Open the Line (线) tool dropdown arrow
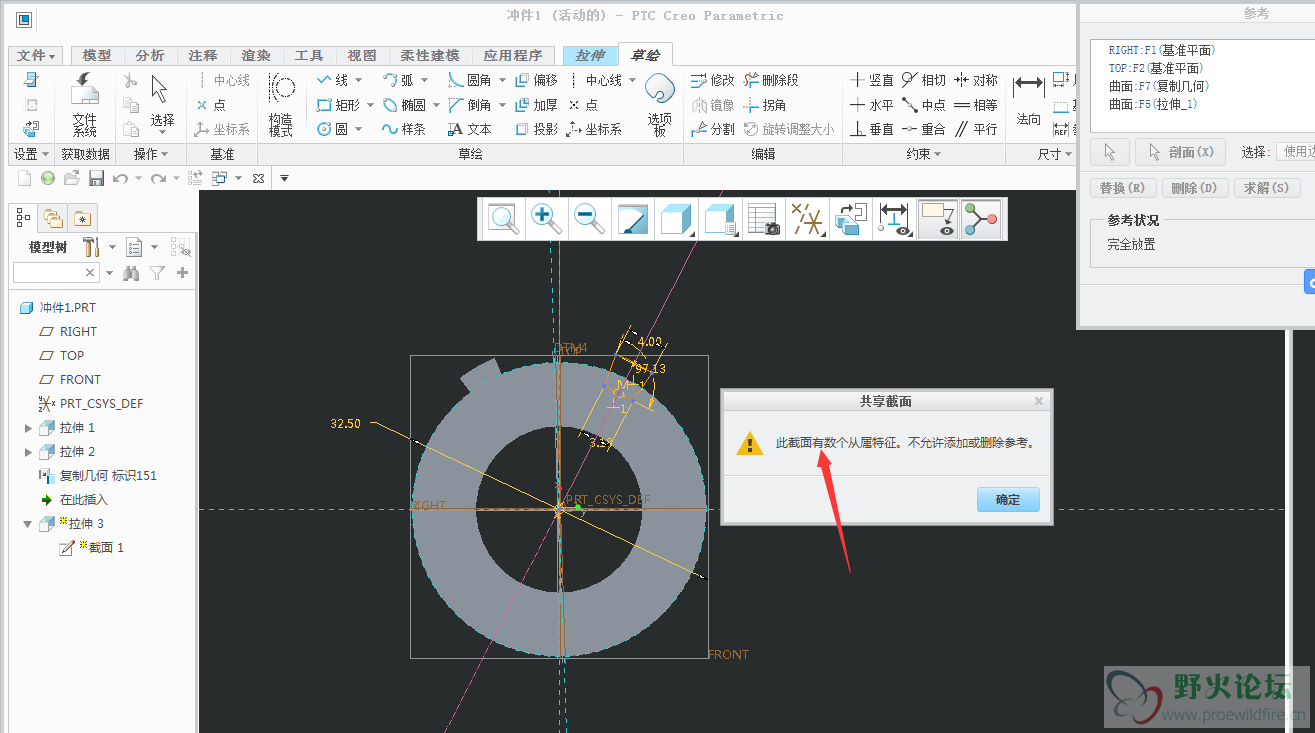The image size is (1315, 733). click(x=359, y=80)
